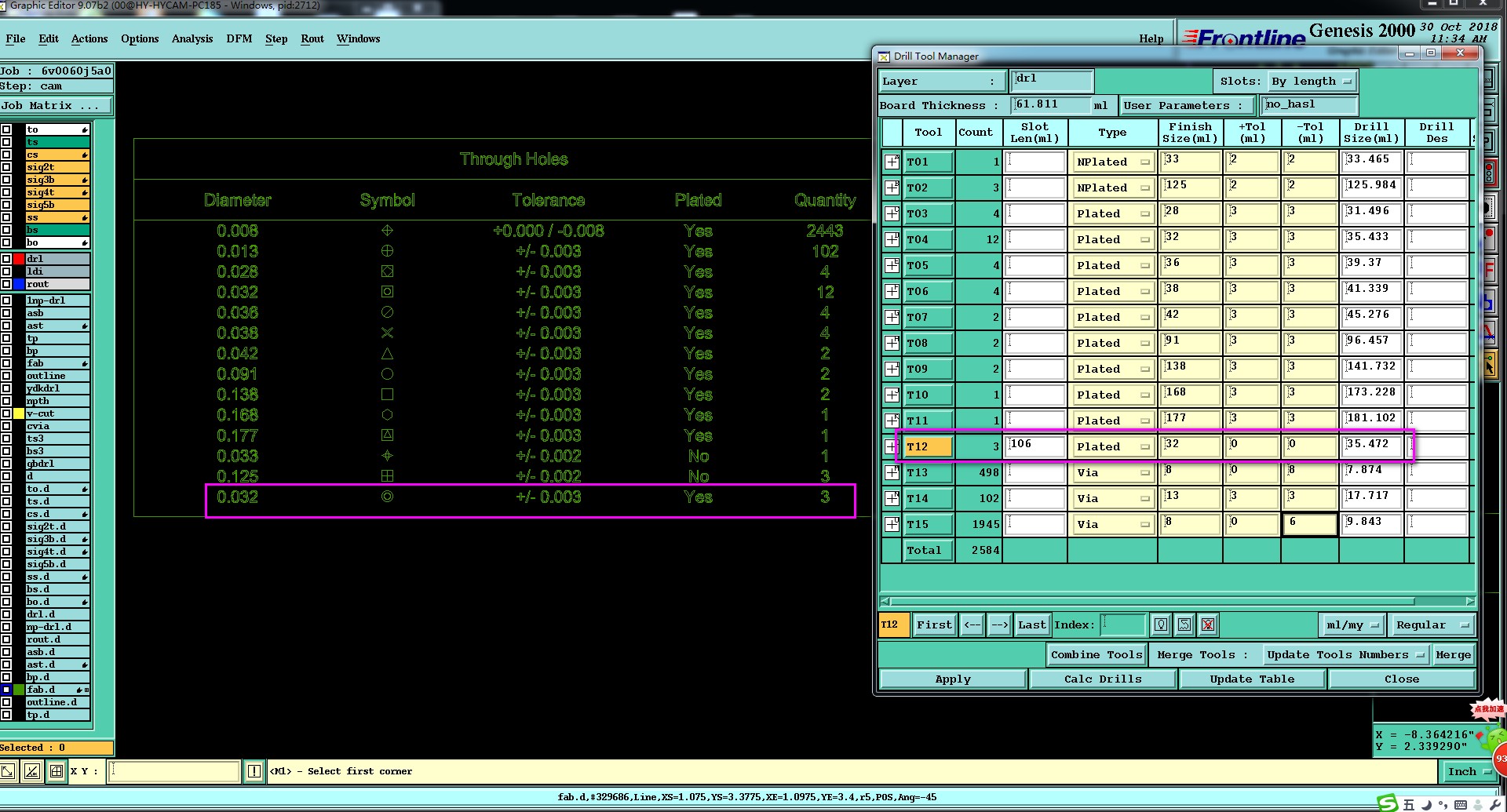The width and height of the screenshot is (1507, 812).
Task: Open the Type dropdown for tool T01
Action: [x=1112, y=162]
